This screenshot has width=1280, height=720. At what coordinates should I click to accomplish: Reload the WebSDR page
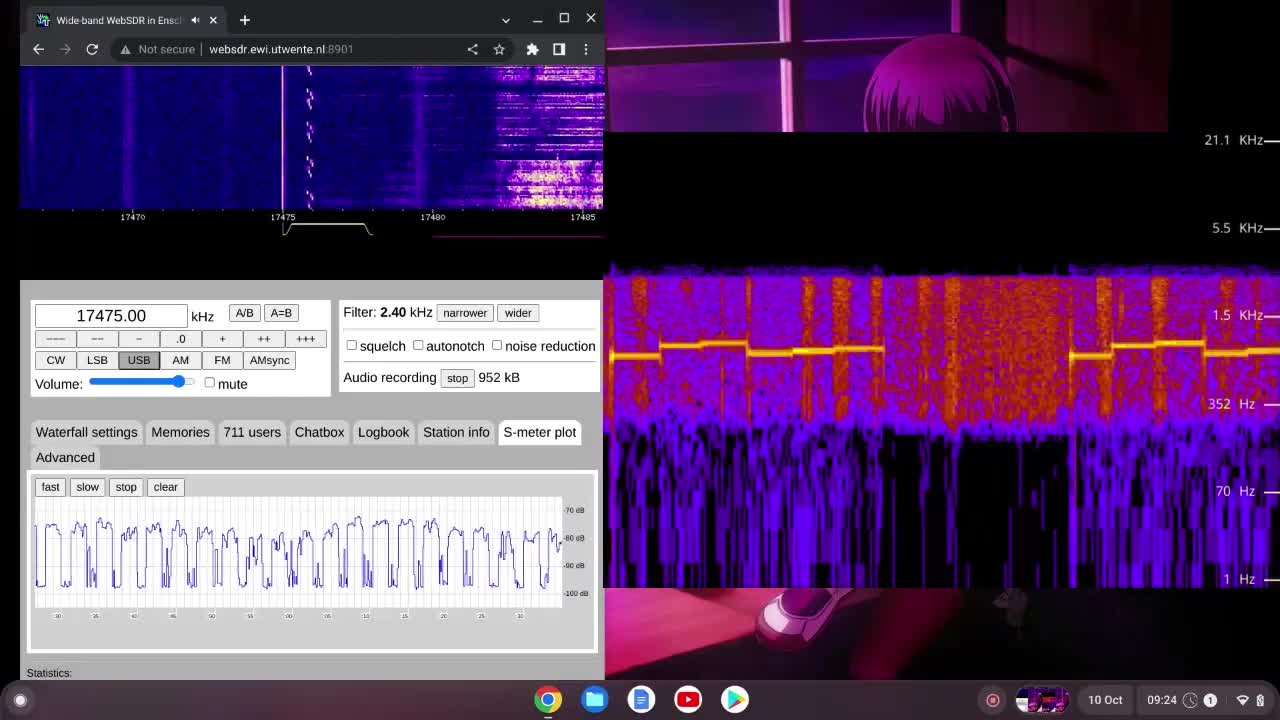click(x=92, y=49)
